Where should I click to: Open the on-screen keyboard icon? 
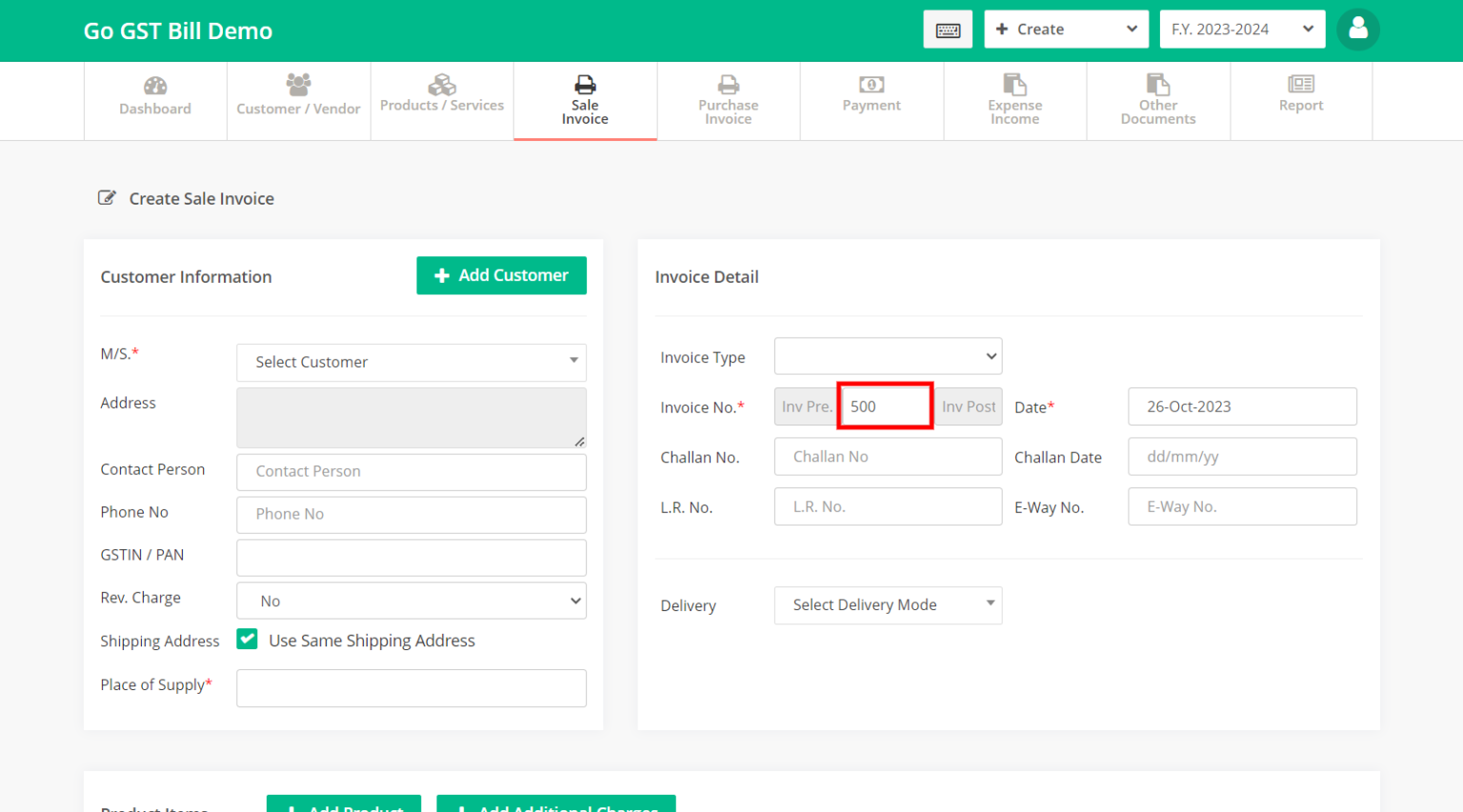click(x=948, y=29)
